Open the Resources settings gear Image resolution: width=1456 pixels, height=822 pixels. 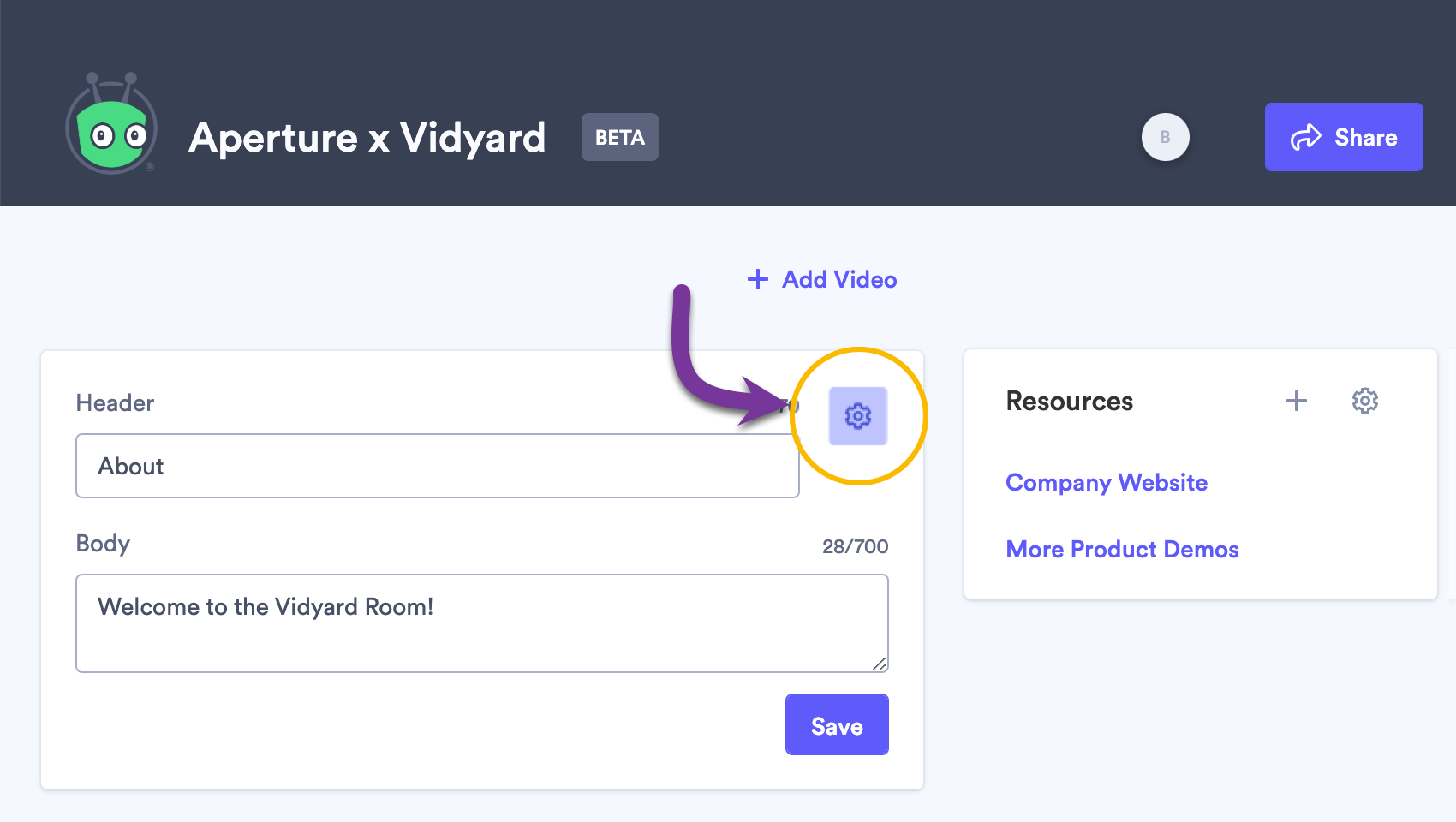(x=1364, y=401)
